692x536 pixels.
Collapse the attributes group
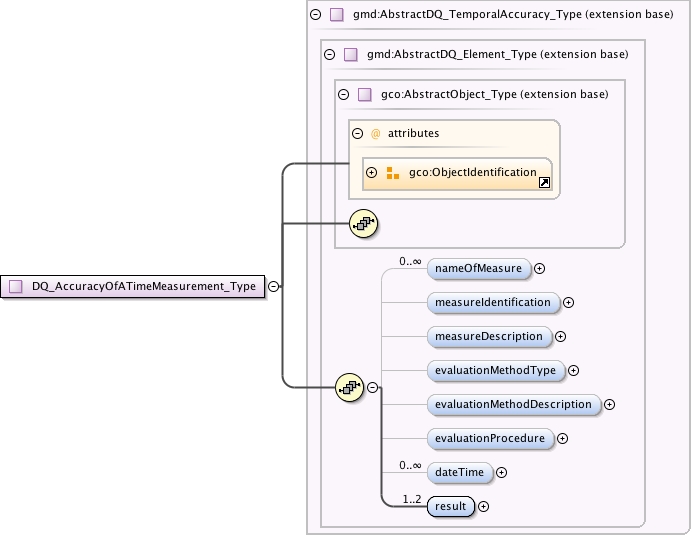point(357,133)
